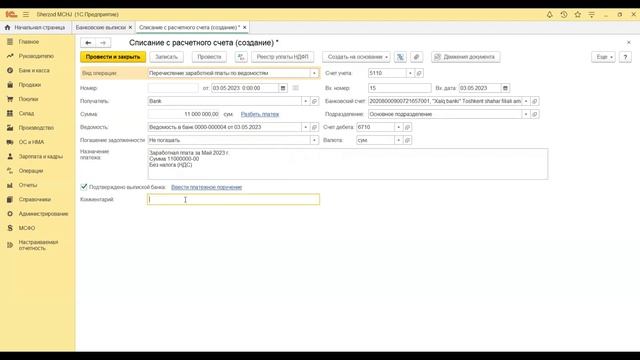The width and height of the screenshot is (640, 360).
Task: Click Провести и закрыть button
Action: [113, 57]
